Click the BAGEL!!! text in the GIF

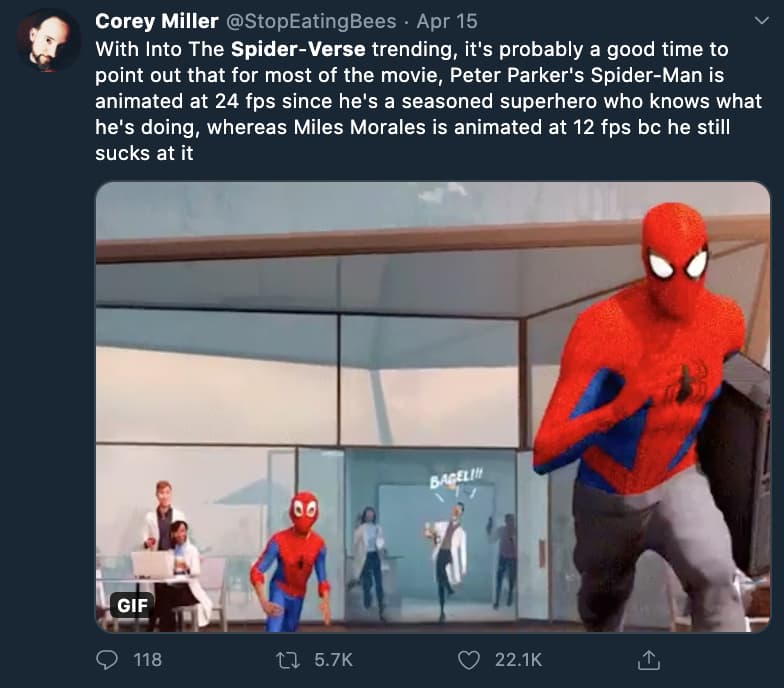click(x=450, y=482)
